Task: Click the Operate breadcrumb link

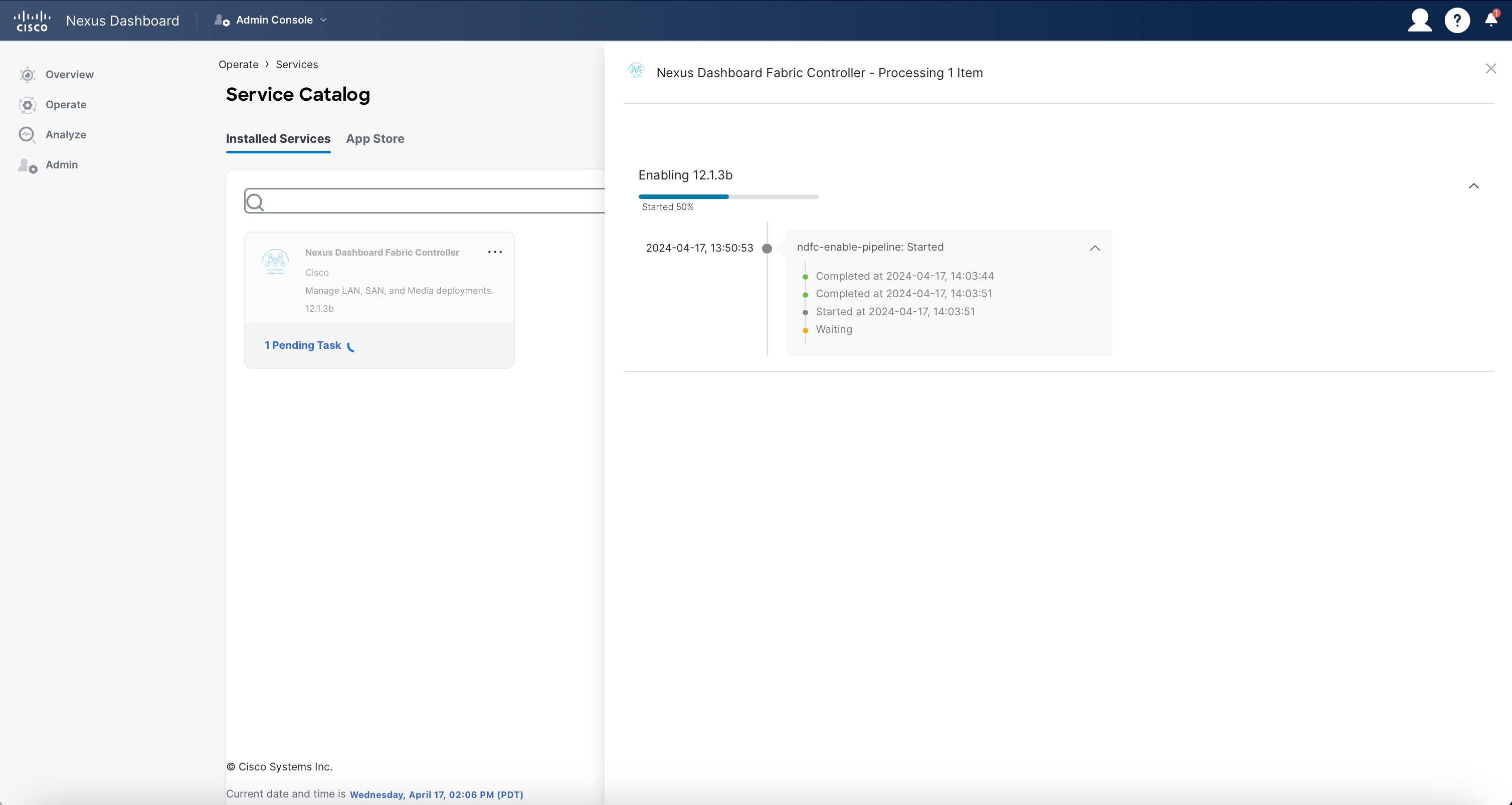Action: pos(238,65)
